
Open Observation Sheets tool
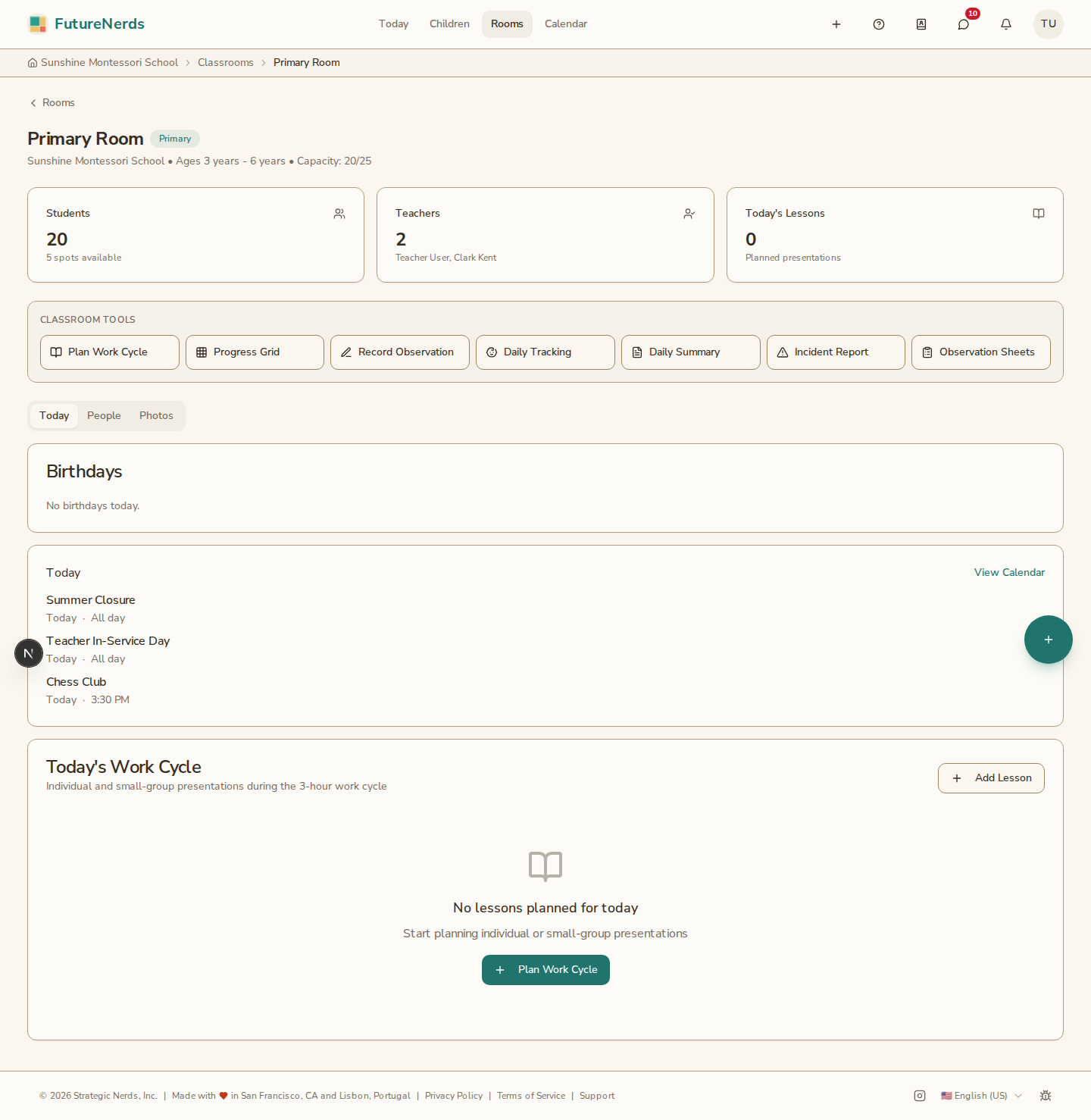[x=981, y=352]
